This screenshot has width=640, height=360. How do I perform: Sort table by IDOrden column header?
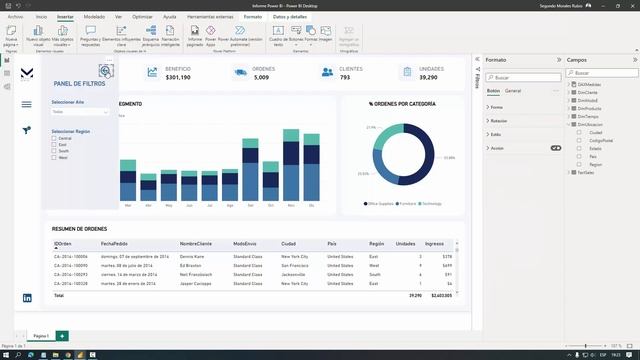click(63, 244)
